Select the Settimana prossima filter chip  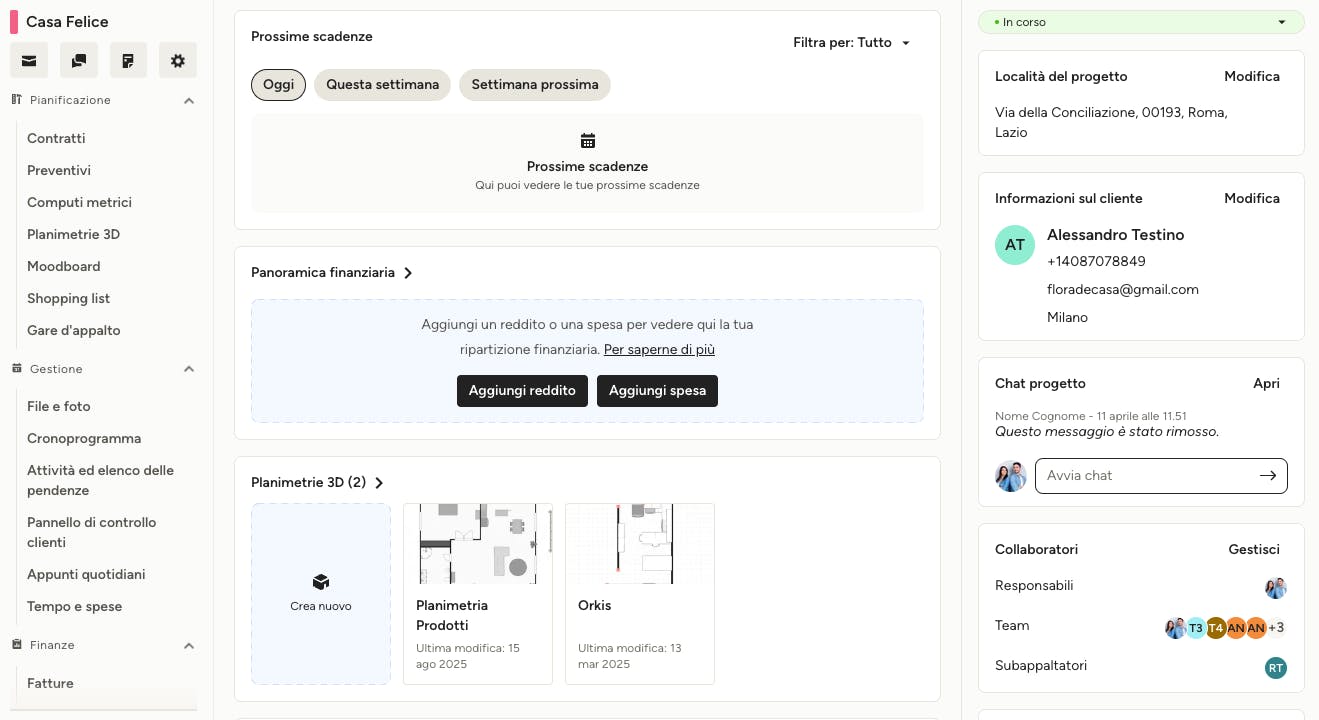click(x=535, y=85)
